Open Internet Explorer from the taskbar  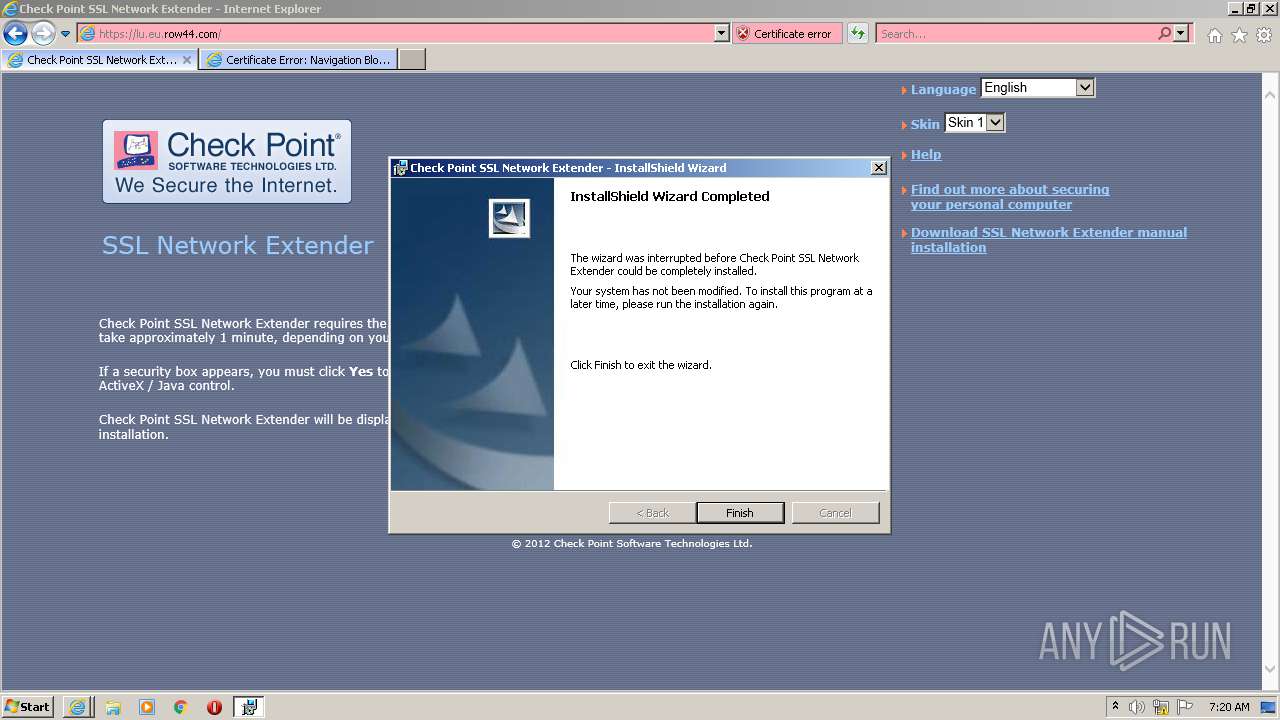coord(77,707)
